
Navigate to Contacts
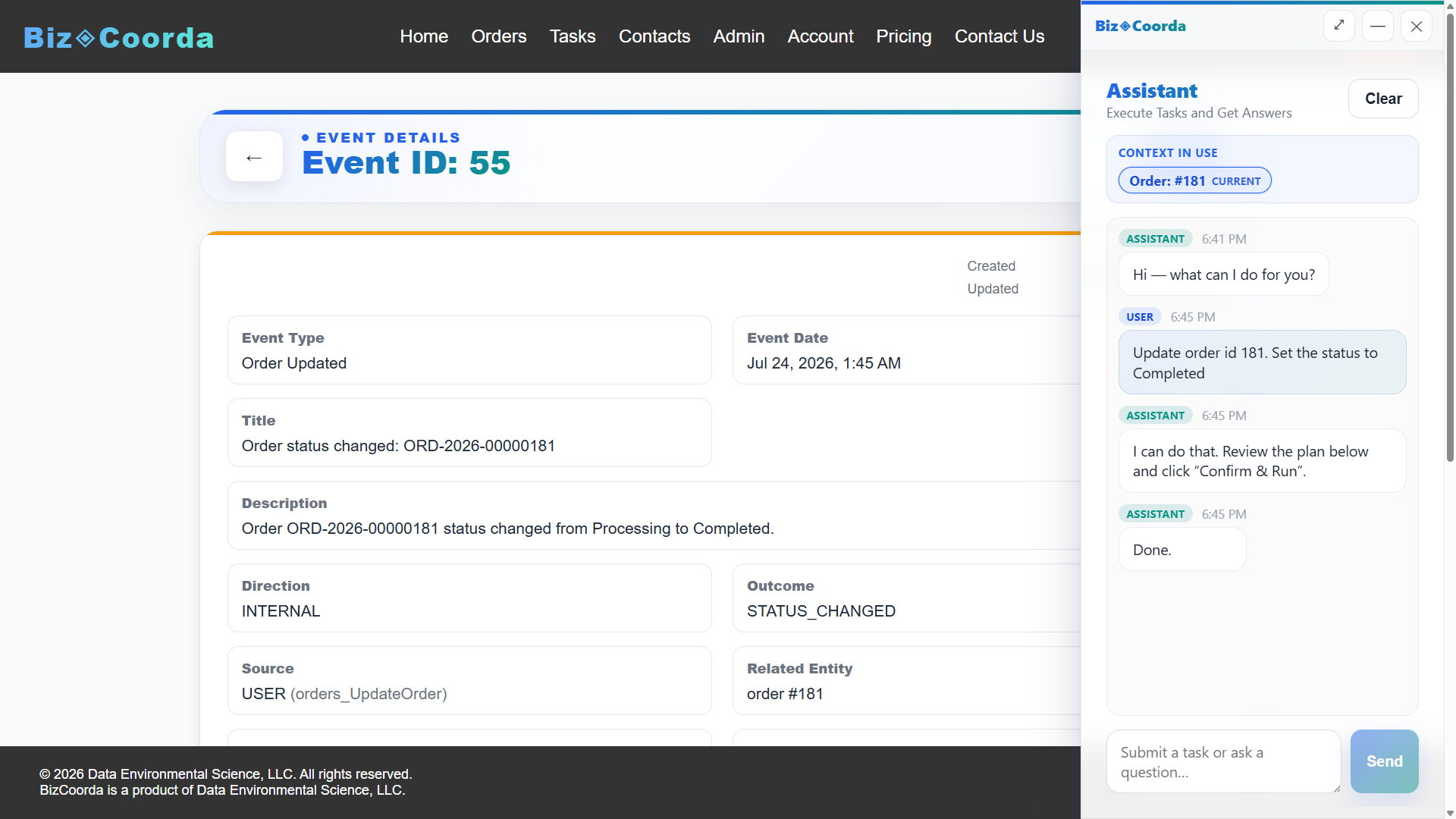click(x=654, y=36)
